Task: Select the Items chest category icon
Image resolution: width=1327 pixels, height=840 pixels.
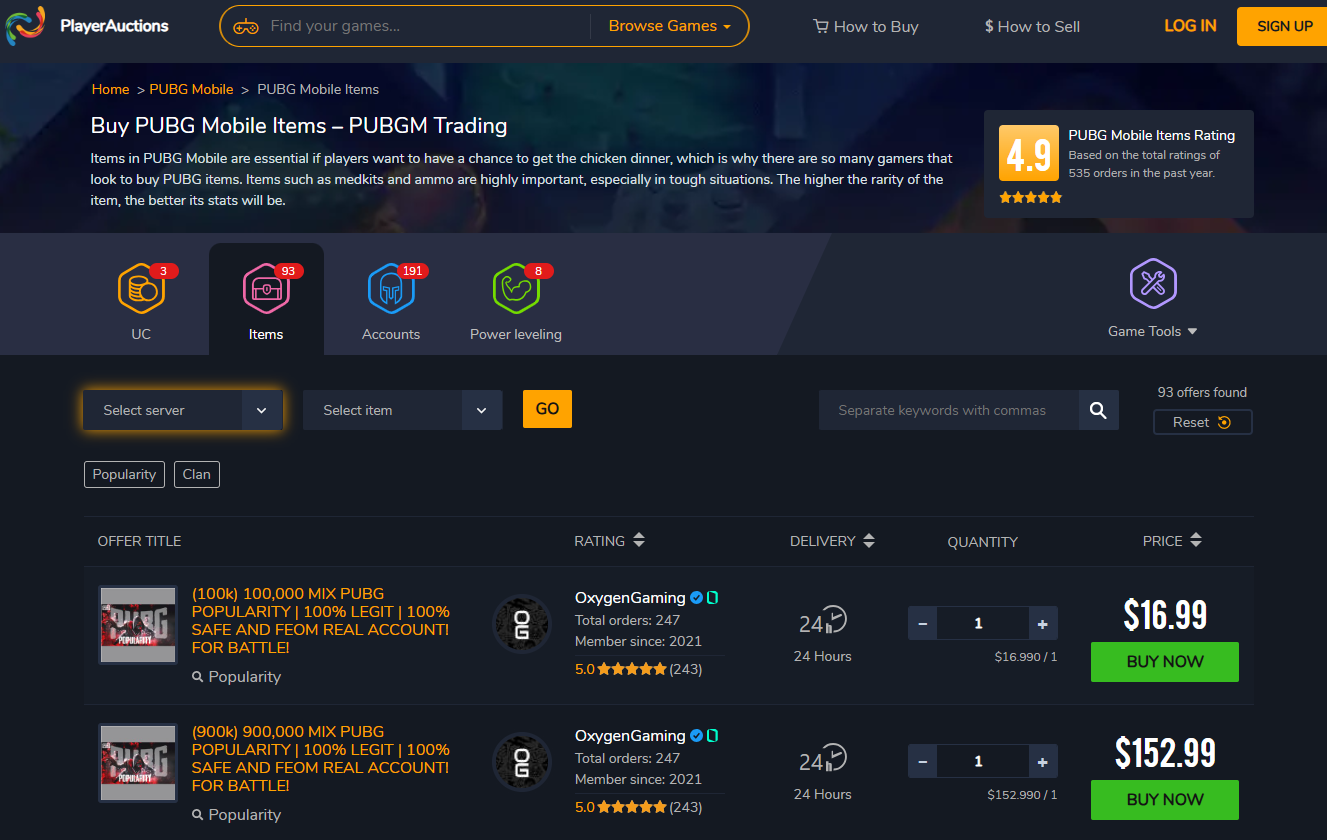Action: pyautogui.click(x=266, y=288)
